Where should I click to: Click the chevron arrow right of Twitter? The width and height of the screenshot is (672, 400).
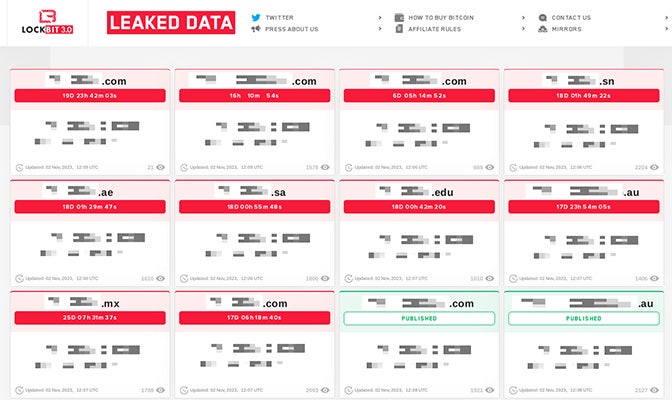tap(380, 17)
